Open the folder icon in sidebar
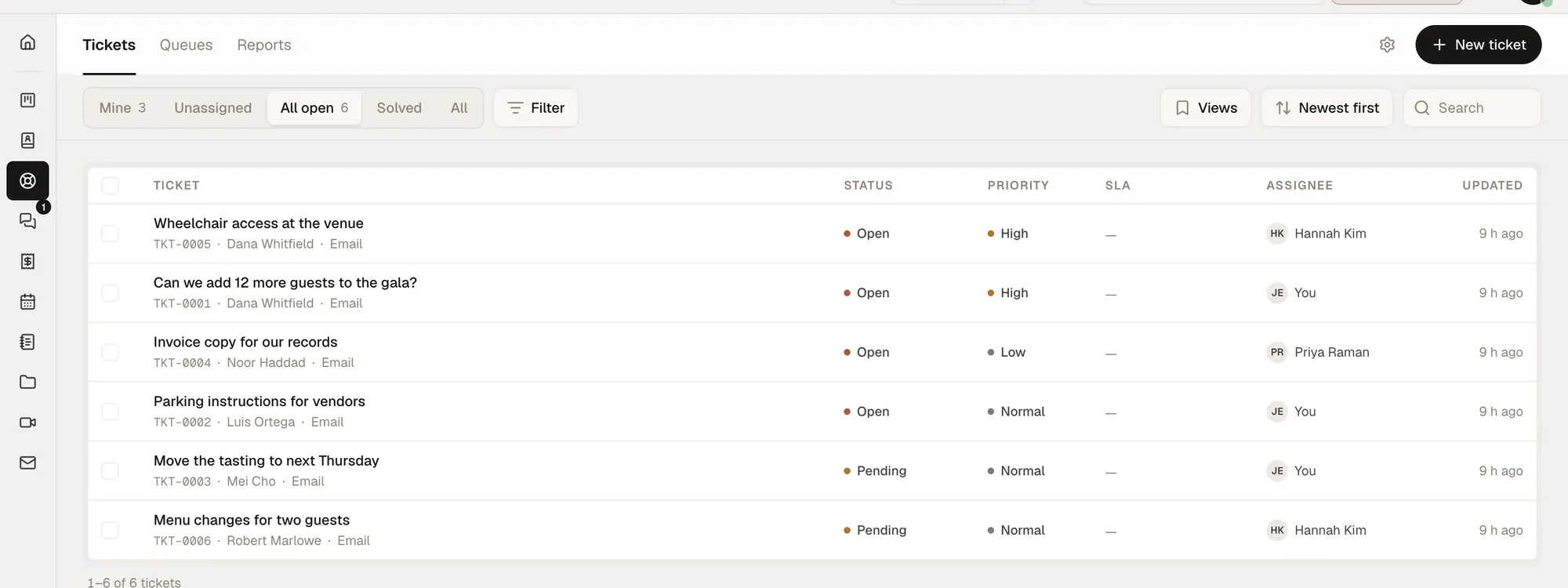This screenshot has width=1568, height=588. point(27,382)
